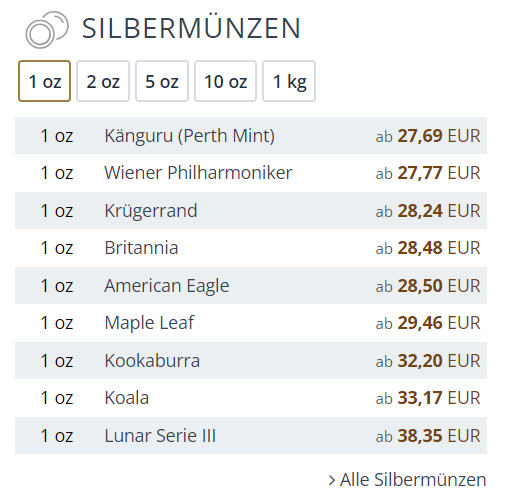
Task: Open Wiener Philharmoniker coin listing
Action: pos(251,173)
